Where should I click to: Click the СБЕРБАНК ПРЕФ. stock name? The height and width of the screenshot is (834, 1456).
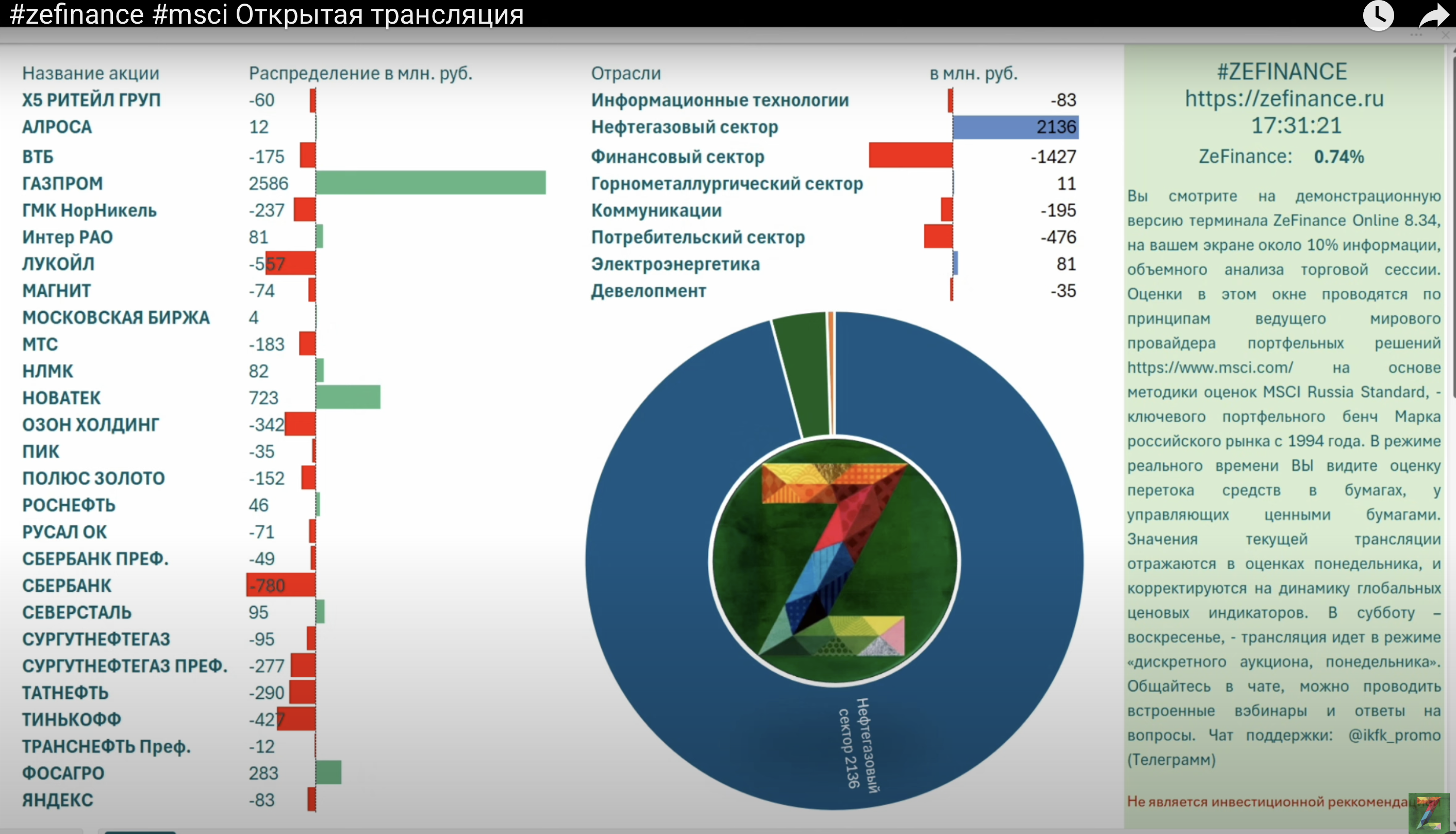pos(95,558)
